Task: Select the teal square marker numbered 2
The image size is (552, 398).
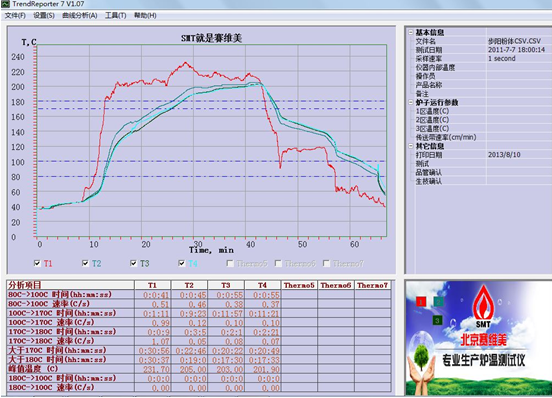Action: pyautogui.click(x=438, y=302)
